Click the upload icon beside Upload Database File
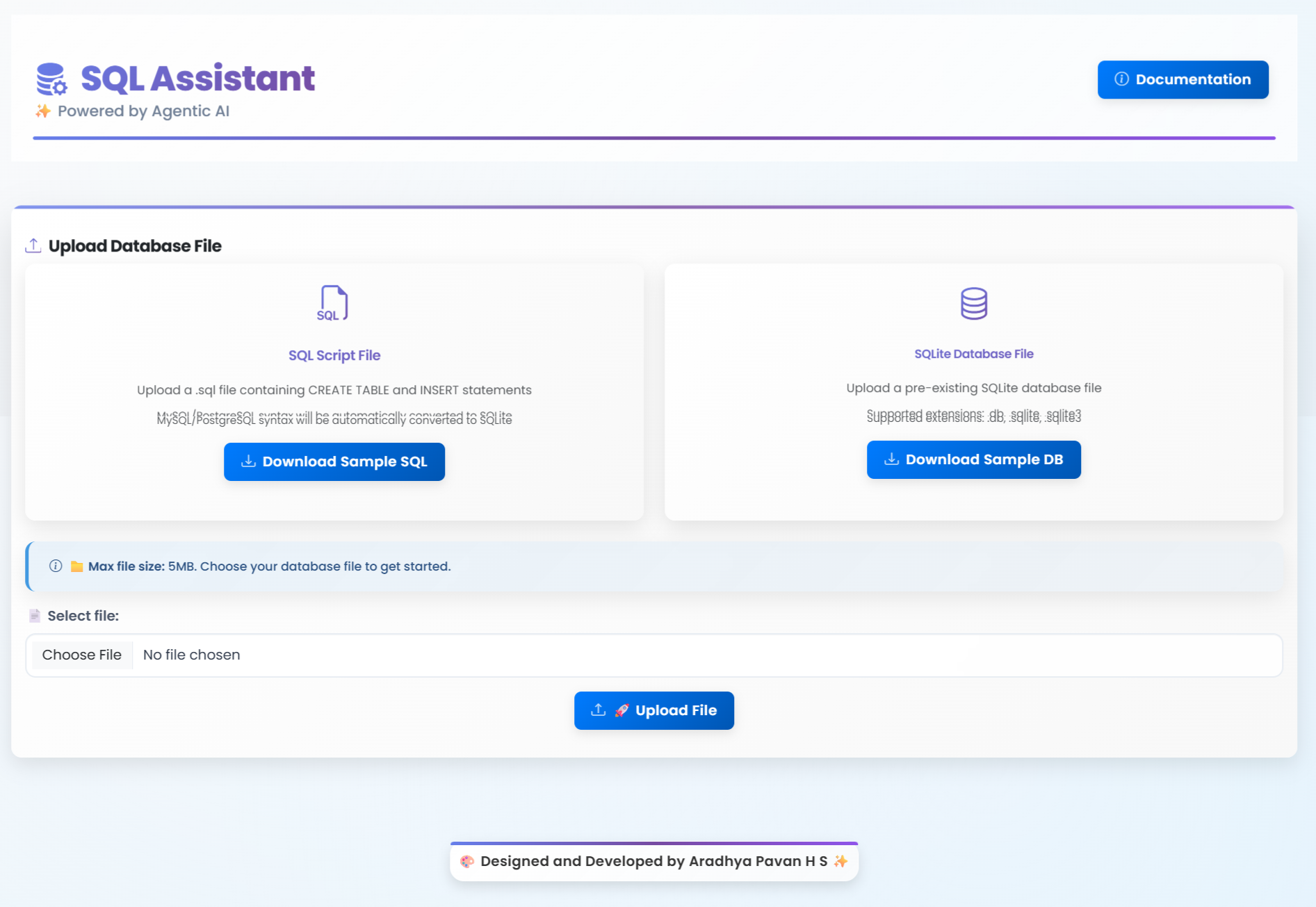Image resolution: width=1316 pixels, height=907 pixels. pos(33,245)
